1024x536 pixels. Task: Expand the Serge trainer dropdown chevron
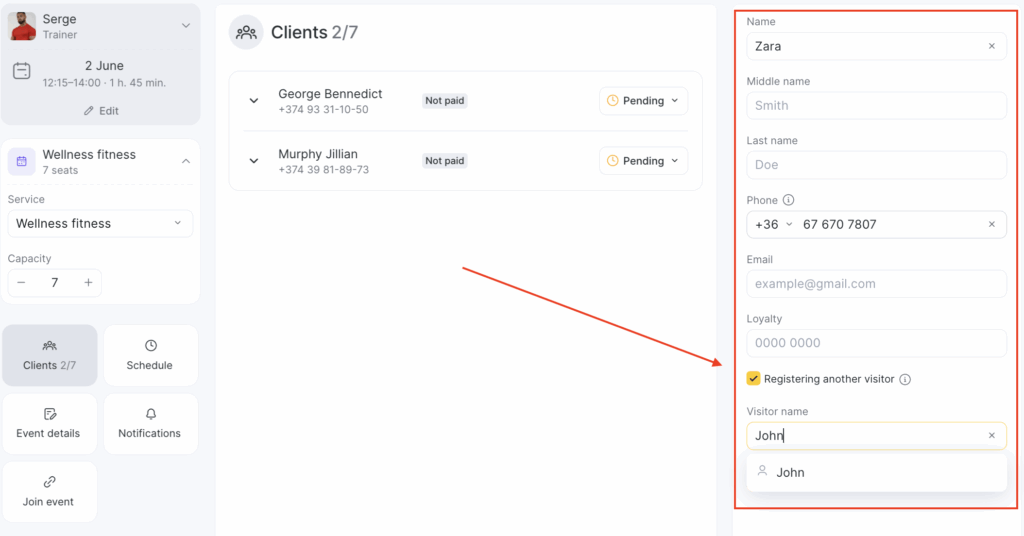coord(186,26)
